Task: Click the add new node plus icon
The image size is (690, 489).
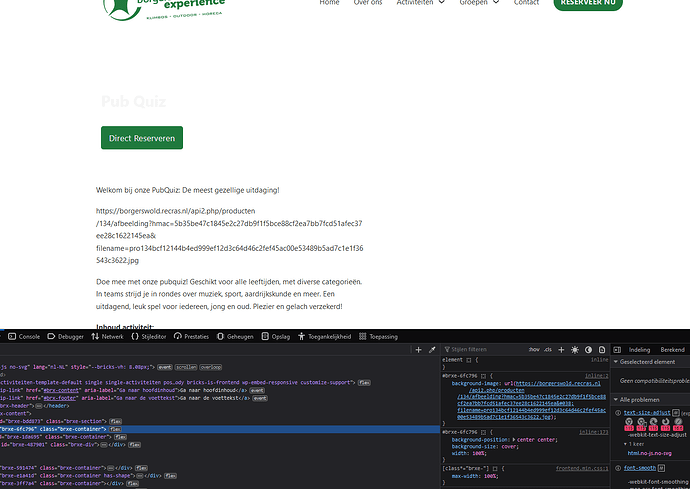Action: [418, 349]
